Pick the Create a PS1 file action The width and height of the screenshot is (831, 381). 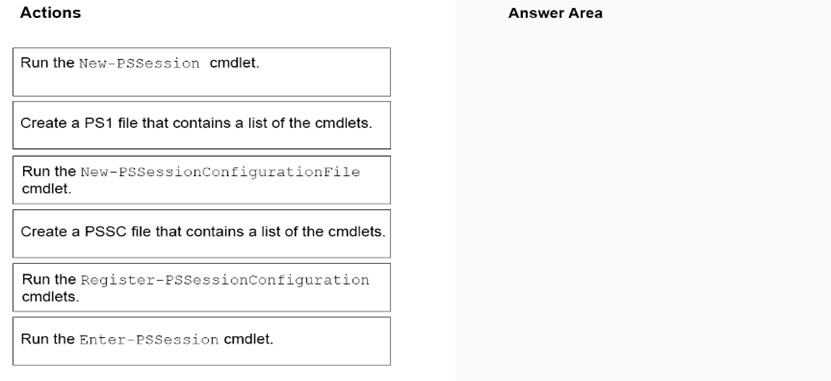(x=201, y=126)
